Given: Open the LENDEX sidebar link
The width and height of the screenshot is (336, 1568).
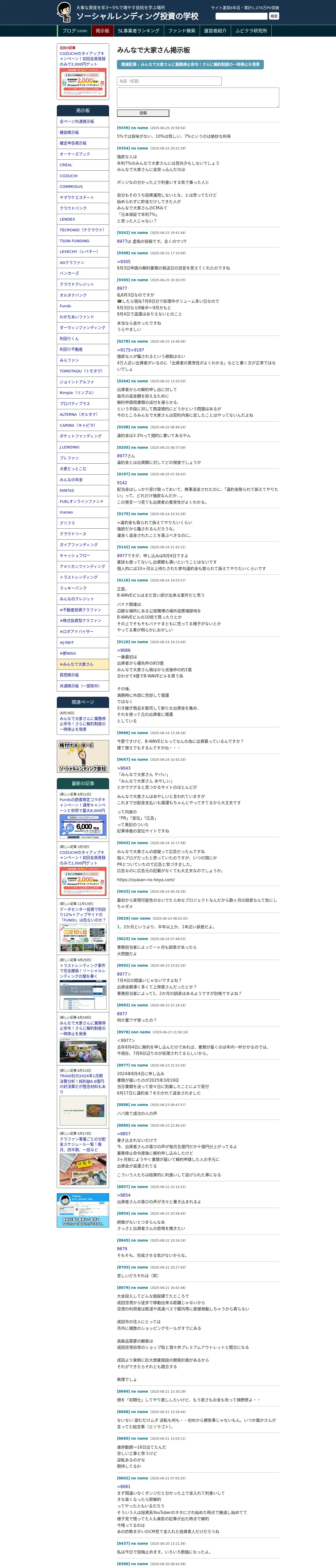Looking at the screenshot, I should tap(83, 219).
